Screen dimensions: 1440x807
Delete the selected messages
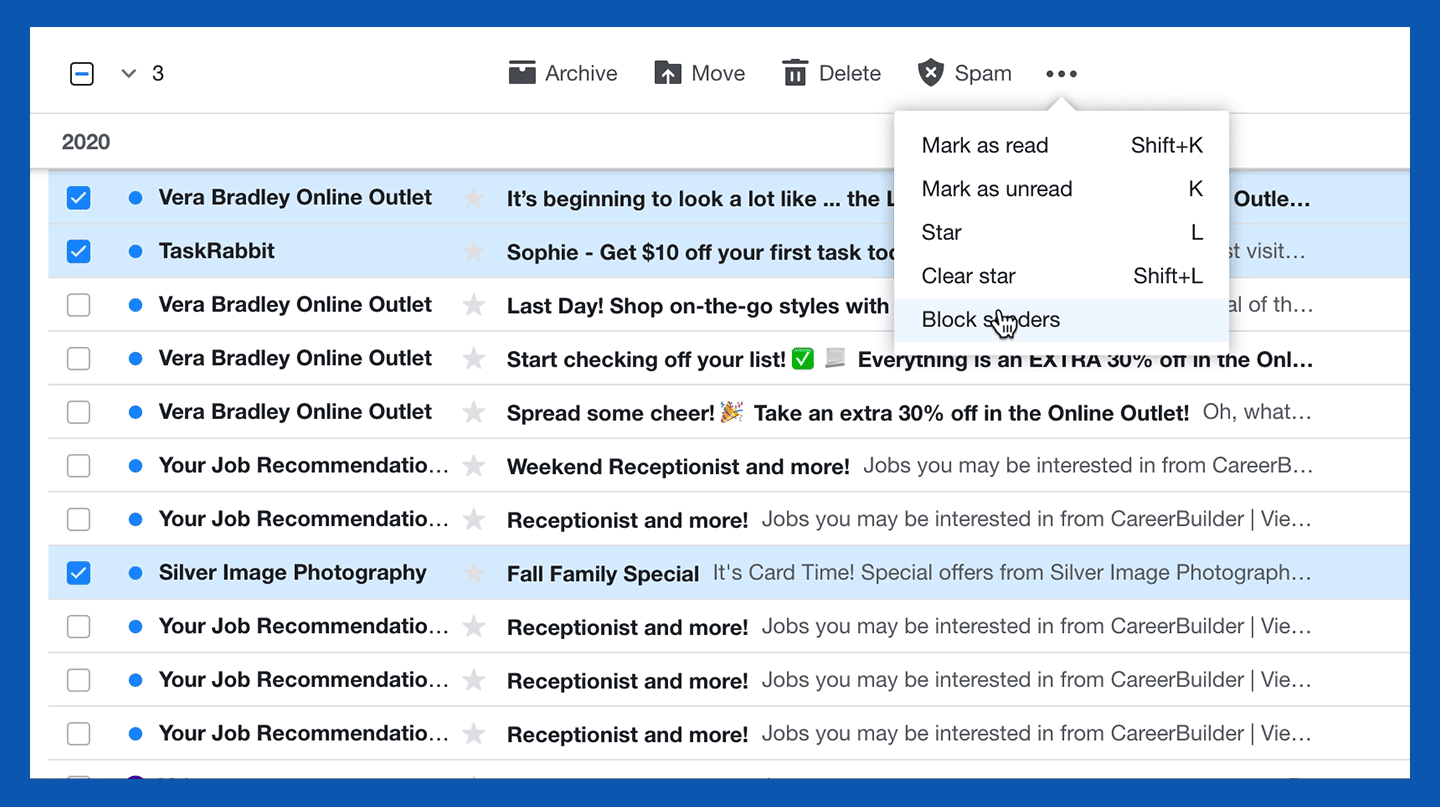(x=831, y=72)
